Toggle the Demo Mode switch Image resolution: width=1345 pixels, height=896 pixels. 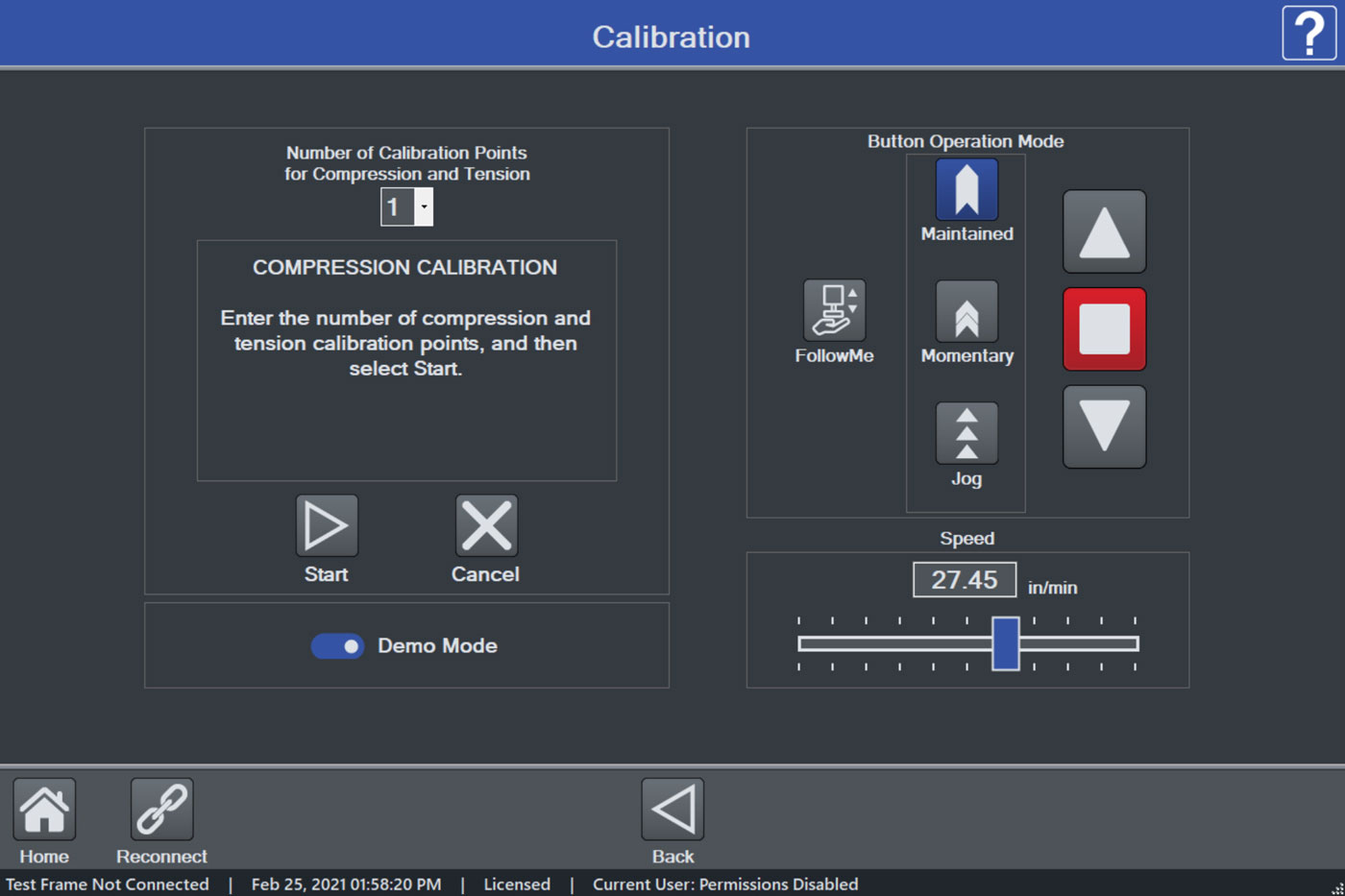tap(337, 646)
